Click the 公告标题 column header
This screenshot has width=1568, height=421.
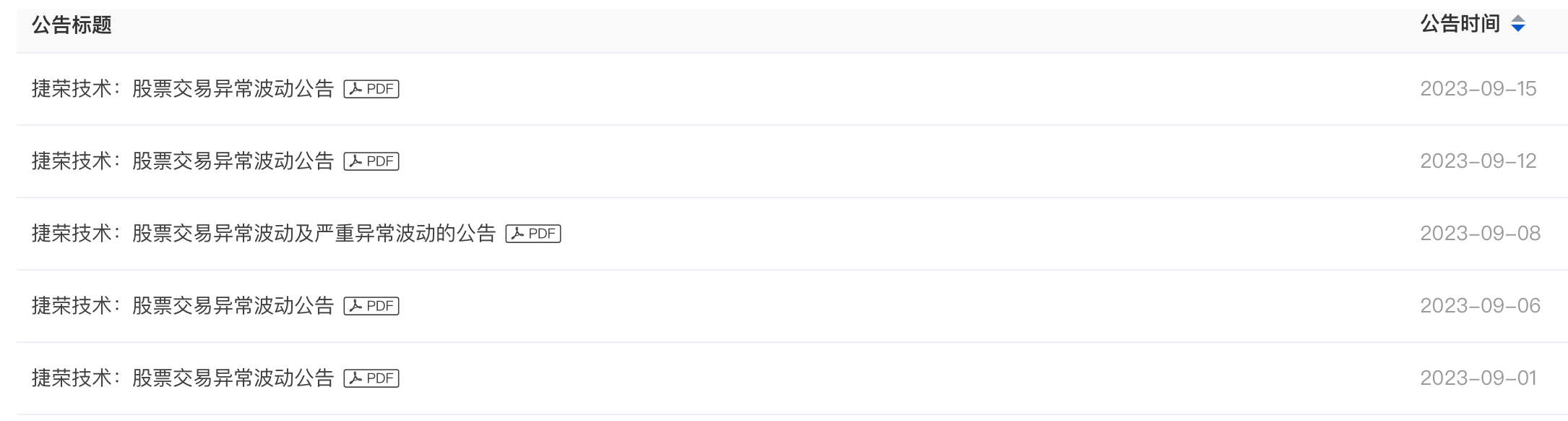click(72, 25)
